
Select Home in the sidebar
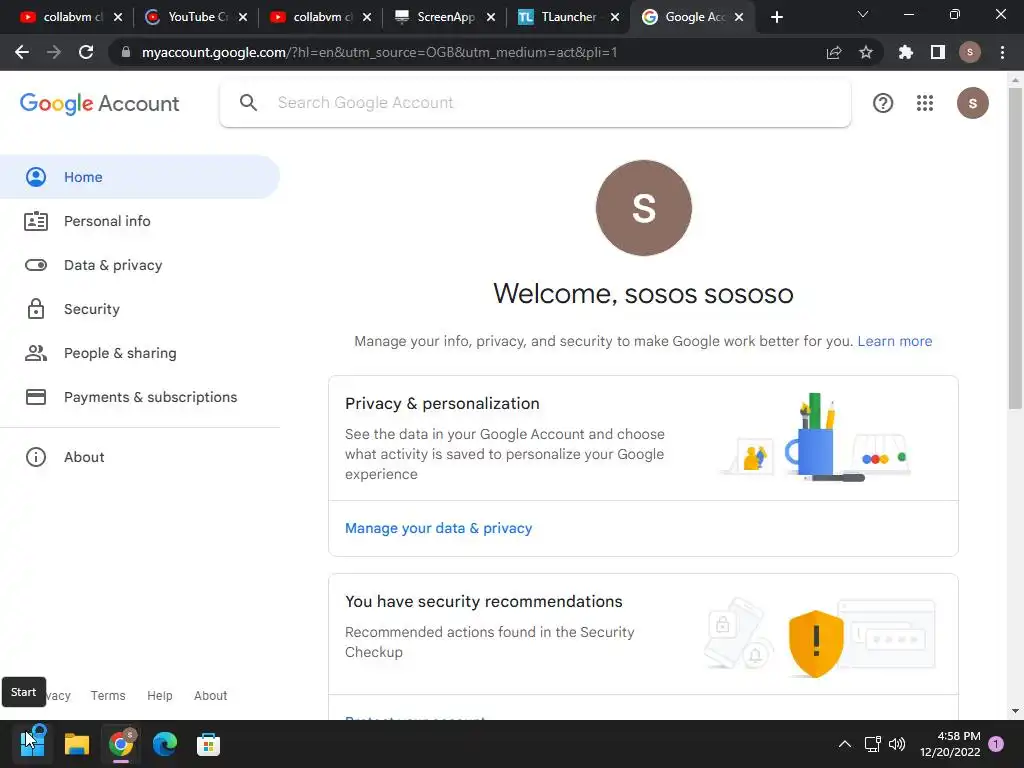(x=139, y=177)
